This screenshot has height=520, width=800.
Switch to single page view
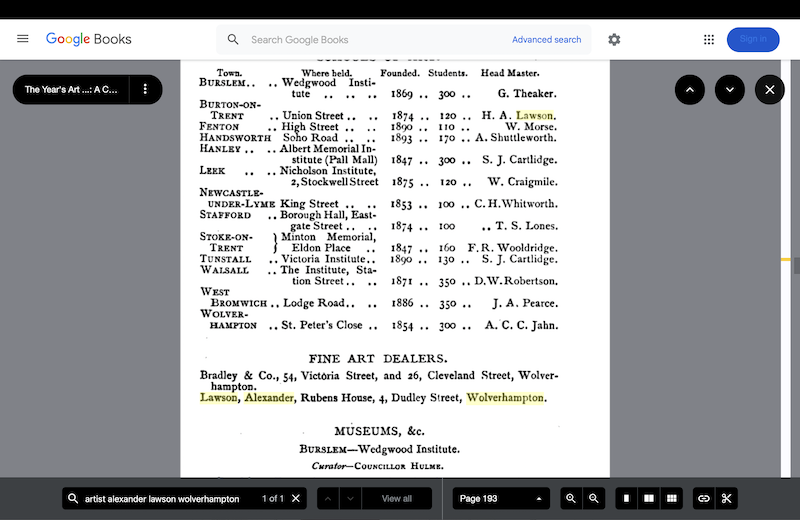coord(626,498)
